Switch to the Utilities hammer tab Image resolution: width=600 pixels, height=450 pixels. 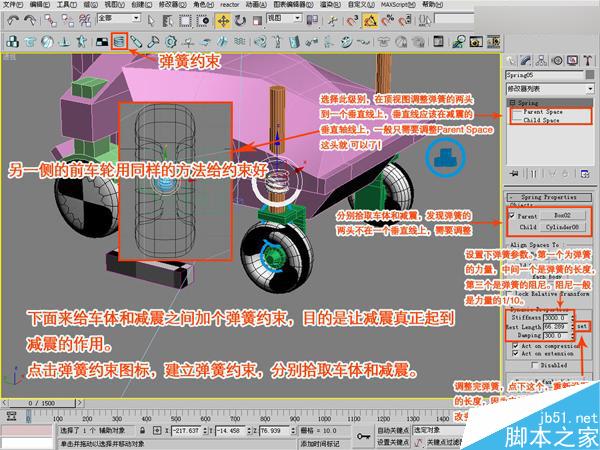click(x=588, y=60)
